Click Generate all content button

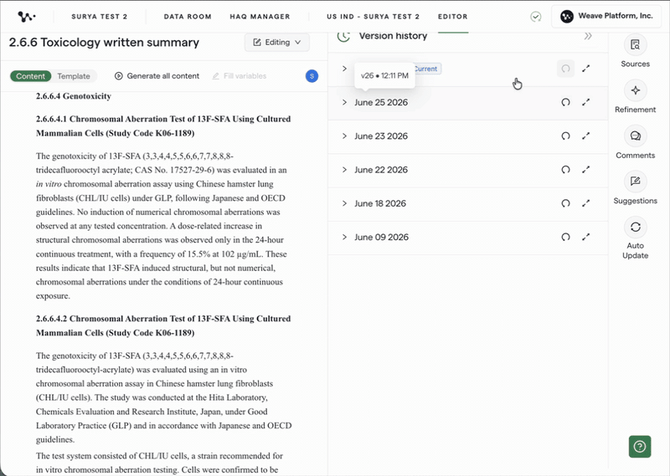pos(157,76)
